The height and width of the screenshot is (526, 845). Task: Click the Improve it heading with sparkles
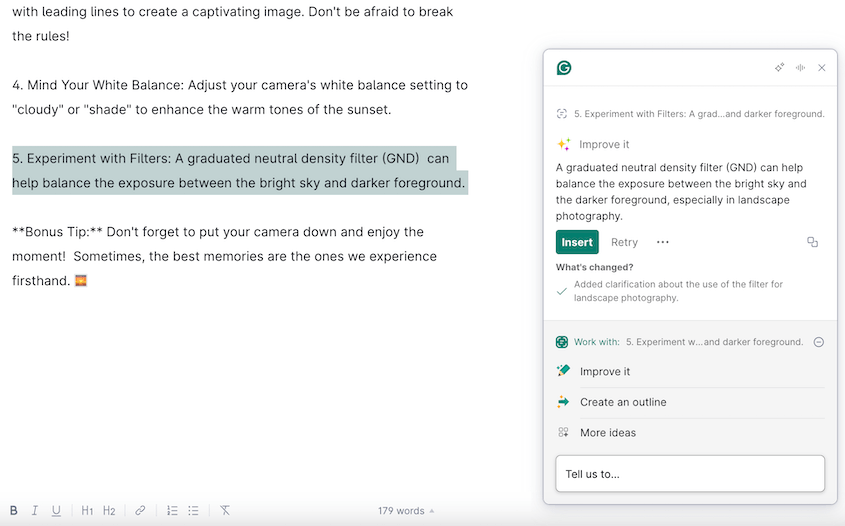[593, 144]
